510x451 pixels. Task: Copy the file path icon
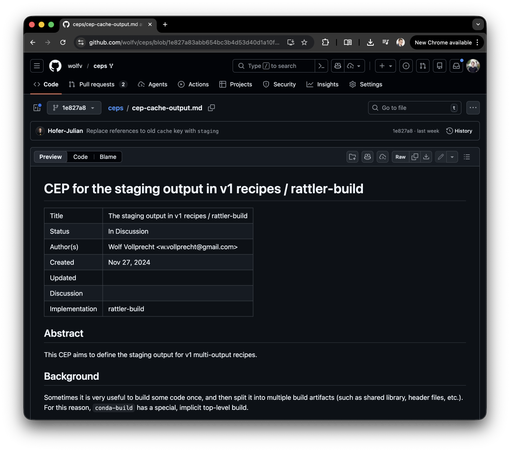tap(211, 108)
